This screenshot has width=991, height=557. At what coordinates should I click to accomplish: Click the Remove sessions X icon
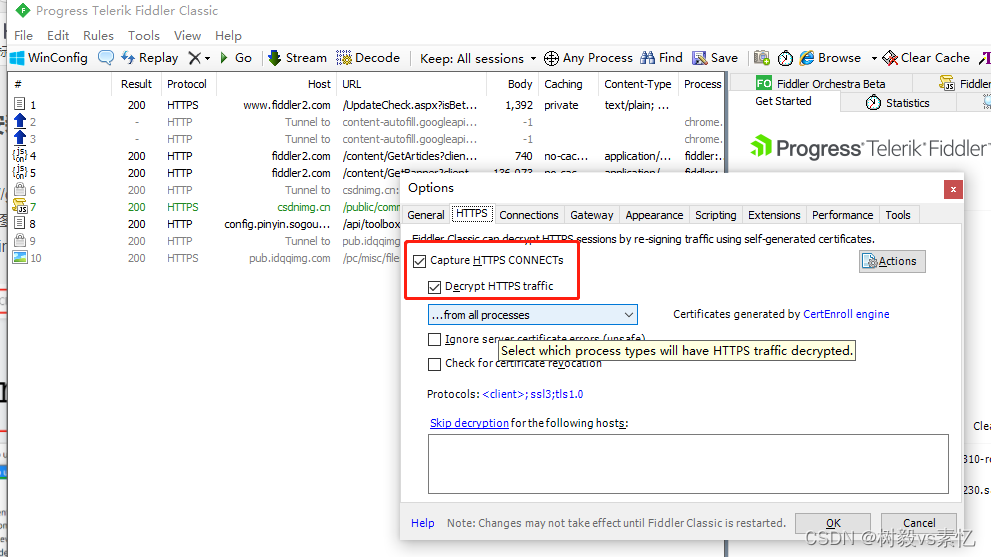[195, 58]
